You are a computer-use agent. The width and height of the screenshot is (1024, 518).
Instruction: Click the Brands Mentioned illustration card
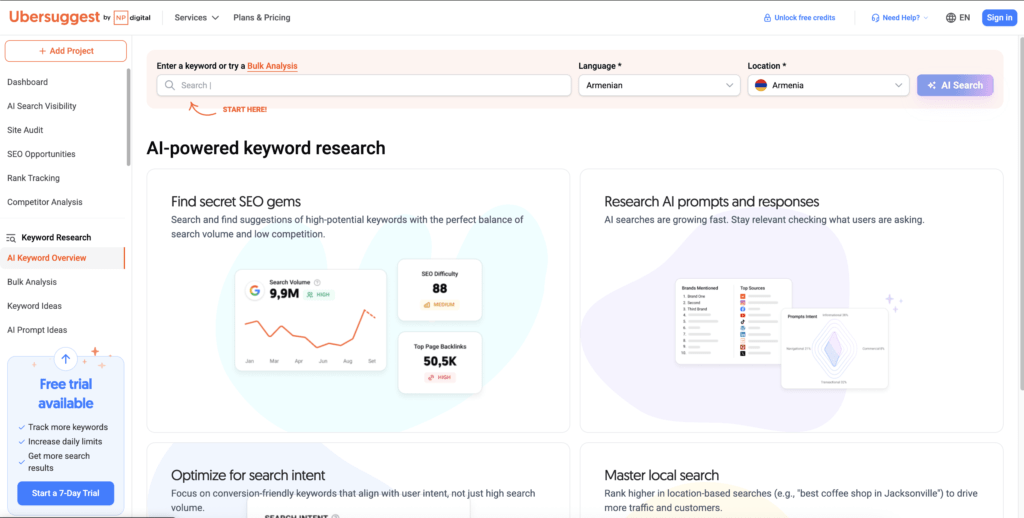(x=733, y=321)
